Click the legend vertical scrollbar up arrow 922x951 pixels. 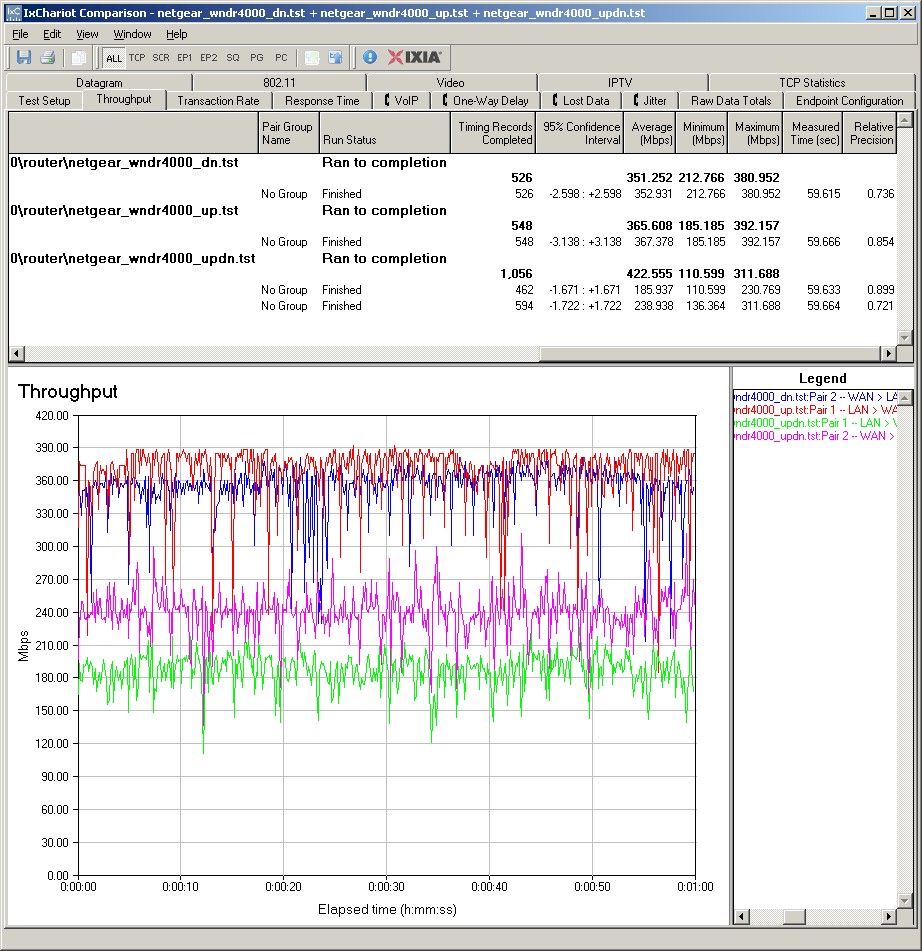pos(905,398)
